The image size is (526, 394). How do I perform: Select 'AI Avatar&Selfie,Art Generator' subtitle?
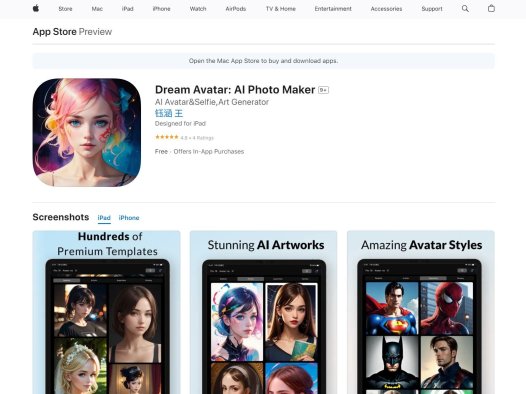pyautogui.click(x=212, y=102)
